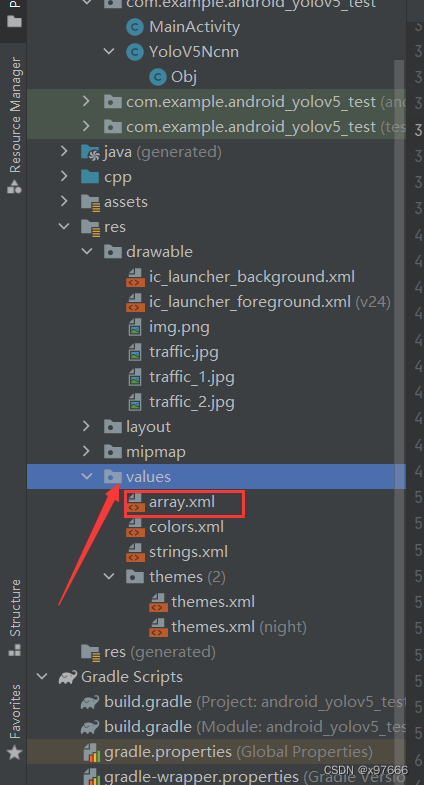Expand the cpp folder
The height and width of the screenshot is (785, 424).
coord(64,176)
